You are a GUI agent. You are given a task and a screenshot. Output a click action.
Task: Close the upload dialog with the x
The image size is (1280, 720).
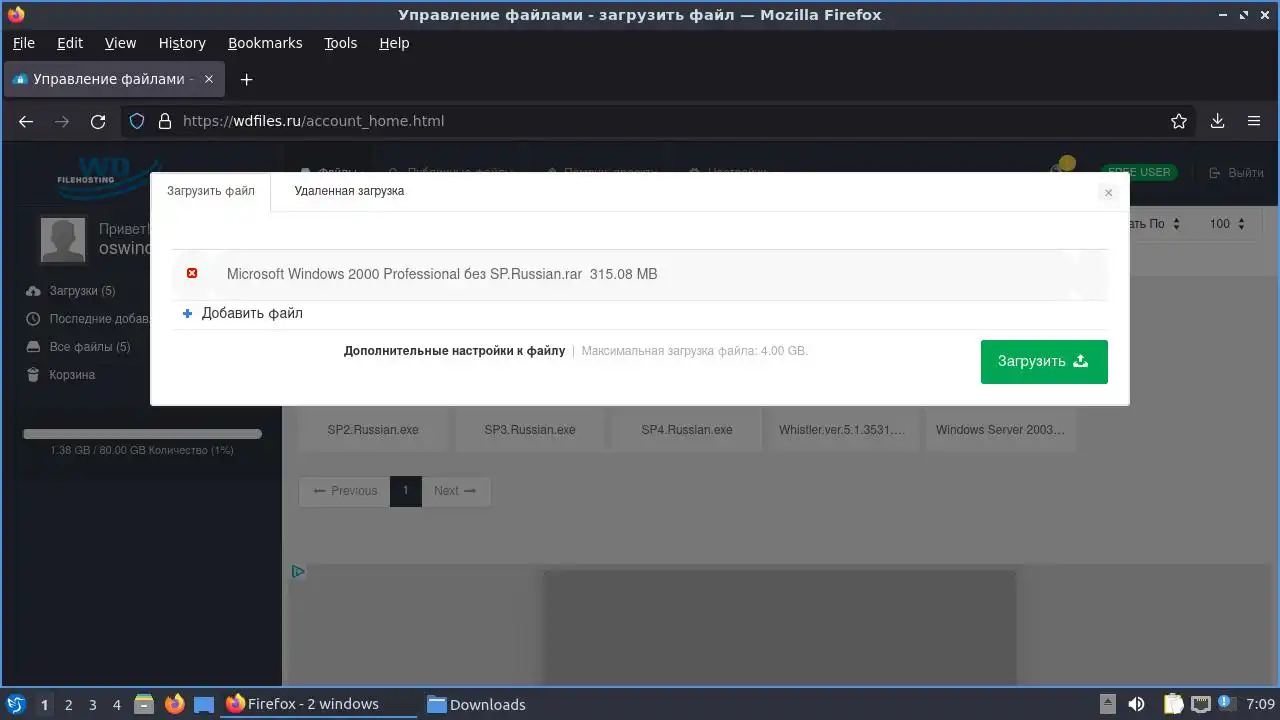pyautogui.click(x=1108, y=193)
